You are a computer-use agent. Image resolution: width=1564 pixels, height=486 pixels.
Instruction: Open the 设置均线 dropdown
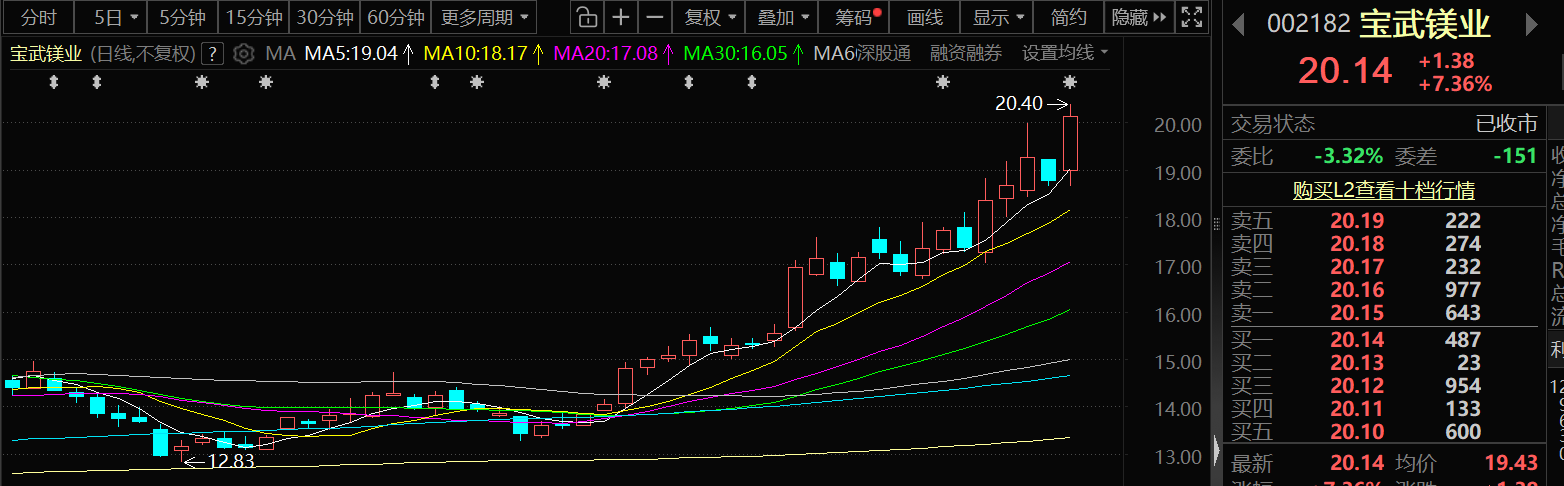click(1065, 54)
